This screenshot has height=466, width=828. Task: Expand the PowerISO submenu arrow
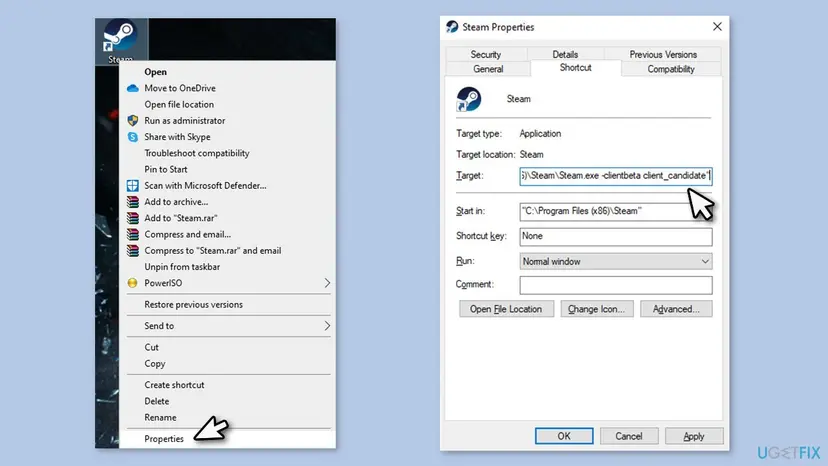(327, 283)
